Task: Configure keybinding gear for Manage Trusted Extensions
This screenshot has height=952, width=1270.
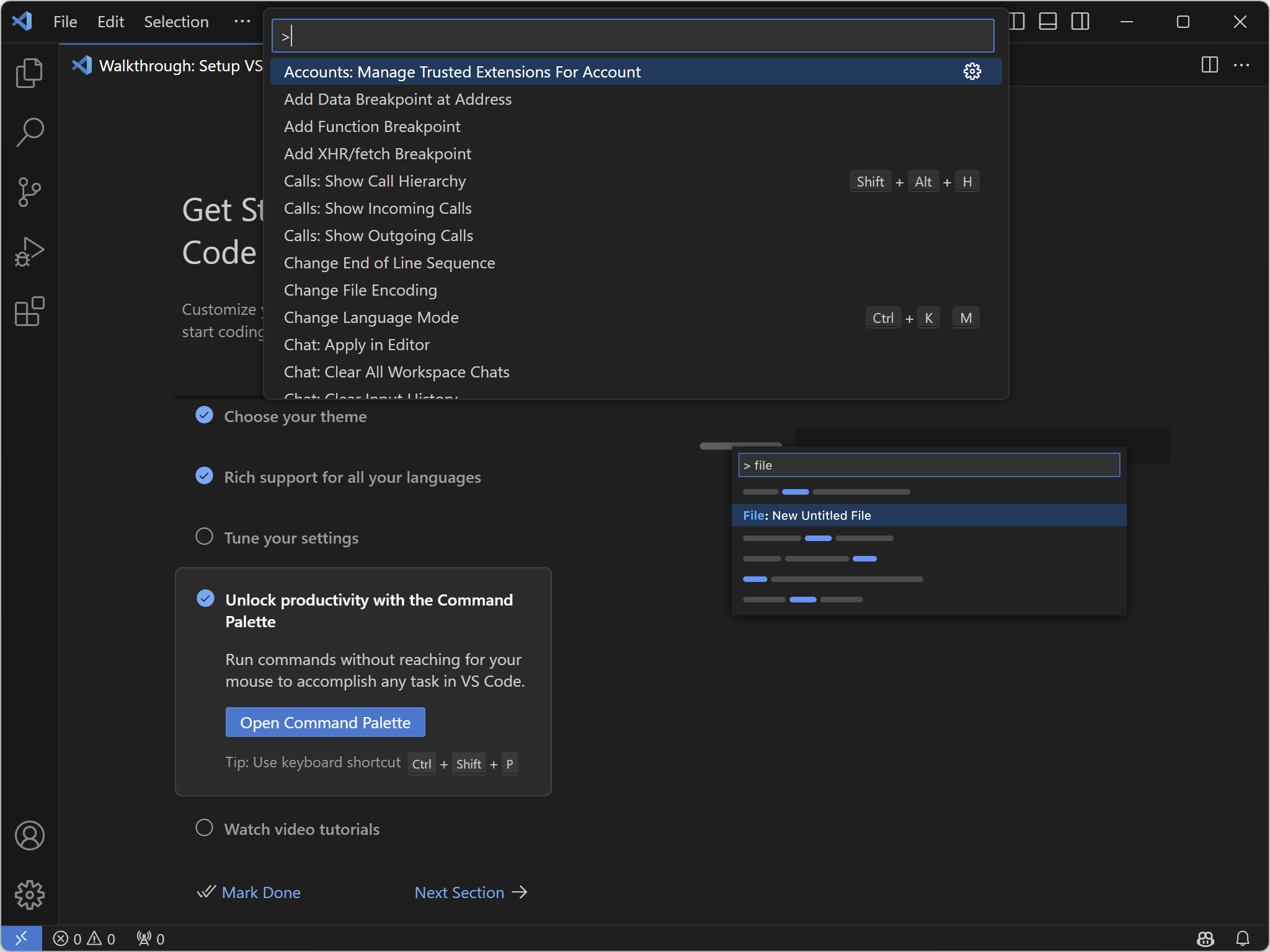Action: (x=972, y=72)
